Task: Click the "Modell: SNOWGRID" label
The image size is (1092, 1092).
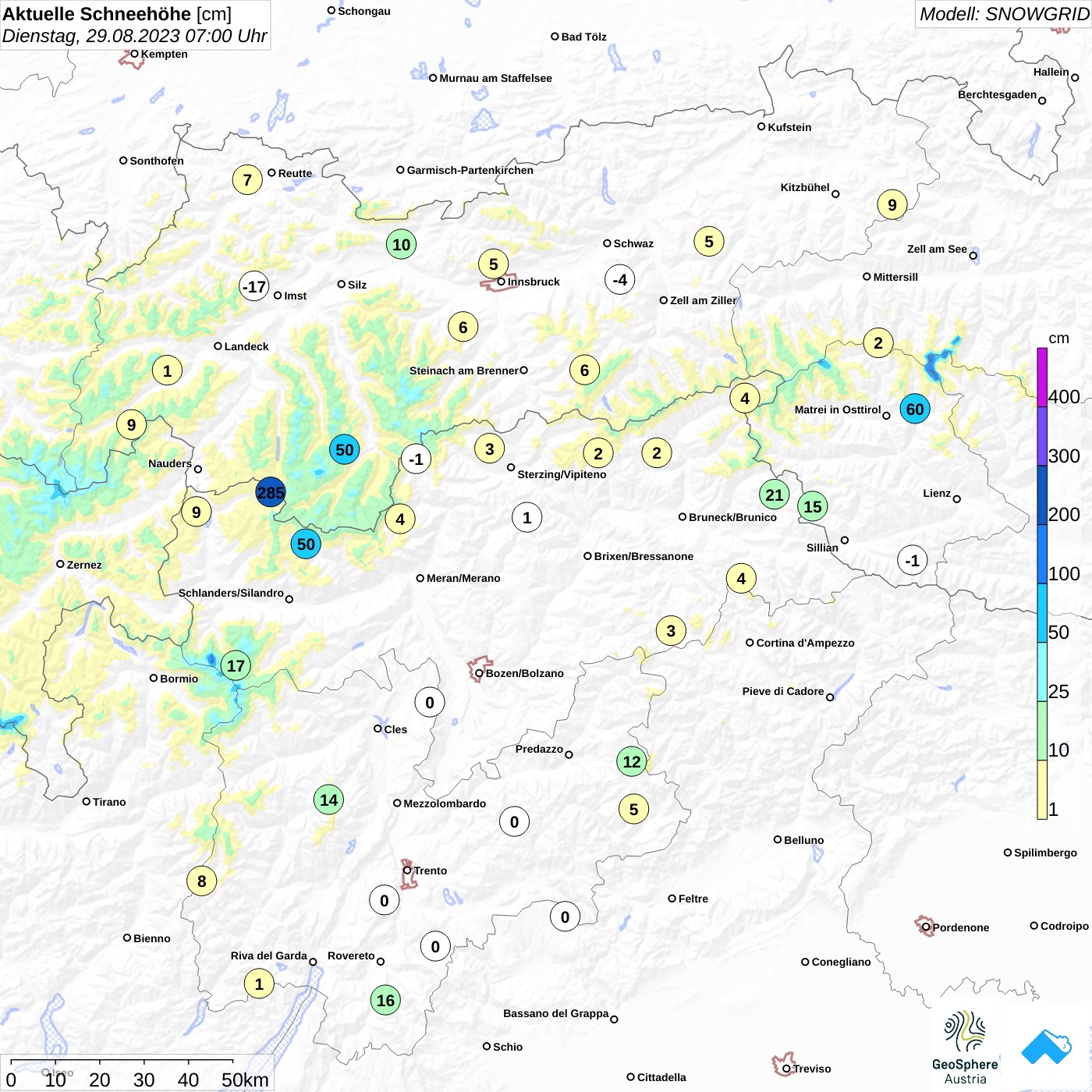Action: click(x=1004, y=13)
